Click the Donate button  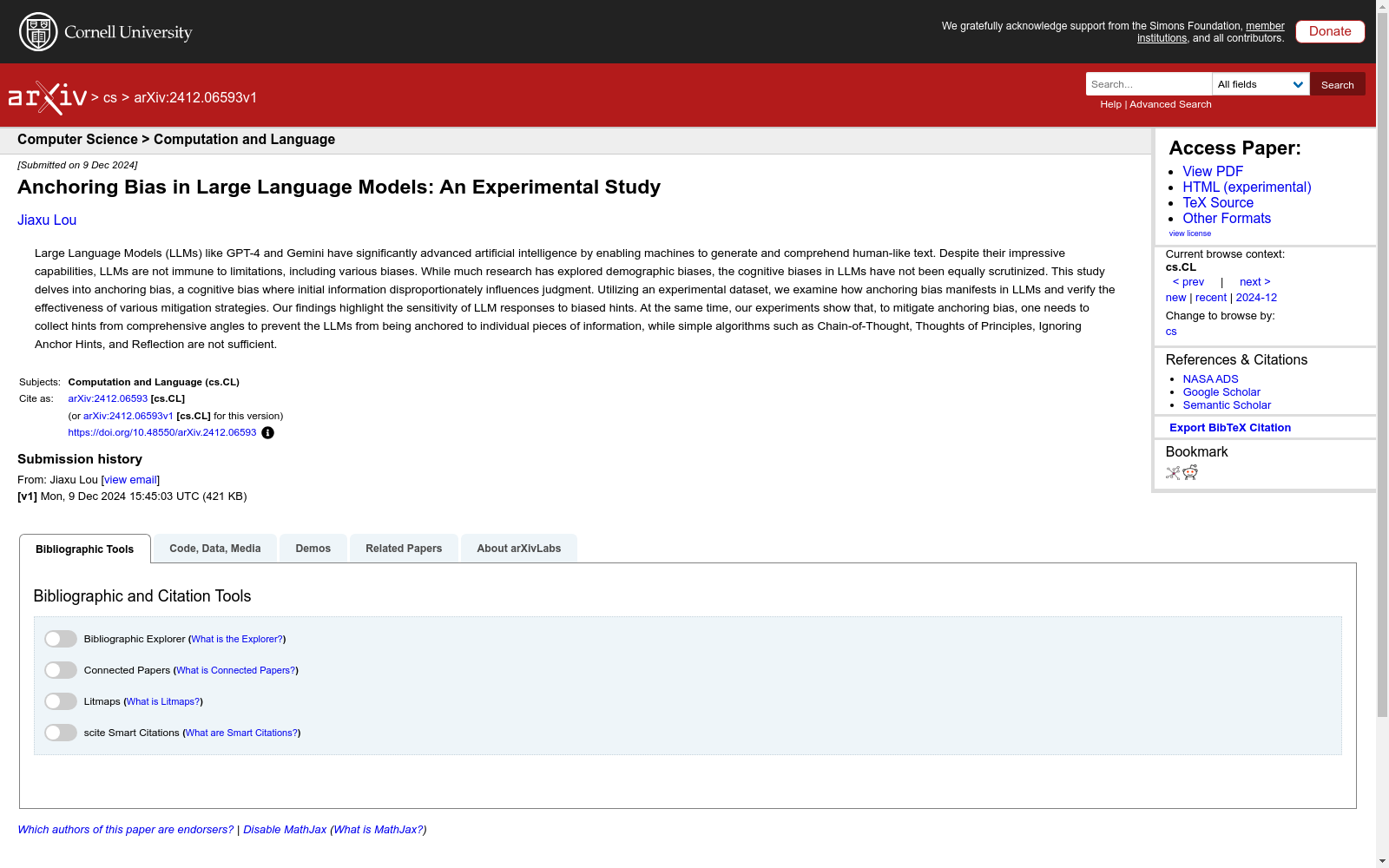(x=1329, y=31)
